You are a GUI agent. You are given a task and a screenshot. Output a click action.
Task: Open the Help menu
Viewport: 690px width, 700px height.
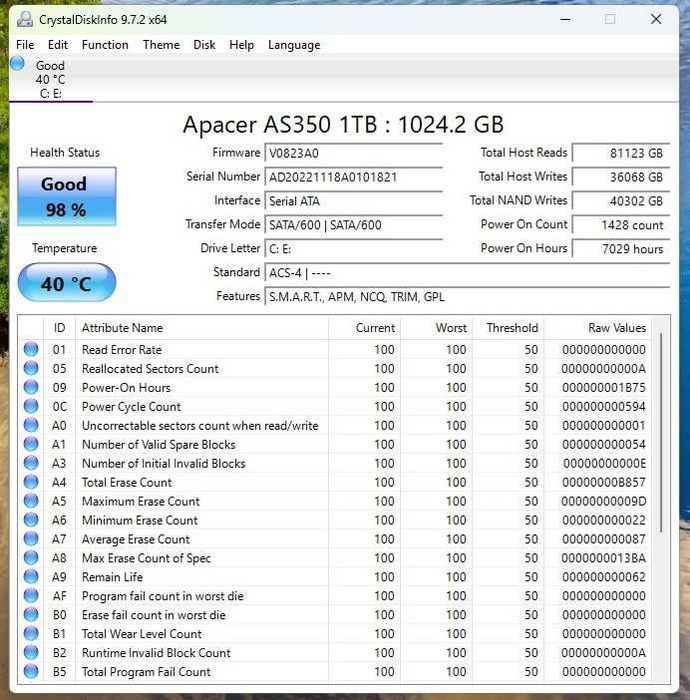[x=241, y=45]
